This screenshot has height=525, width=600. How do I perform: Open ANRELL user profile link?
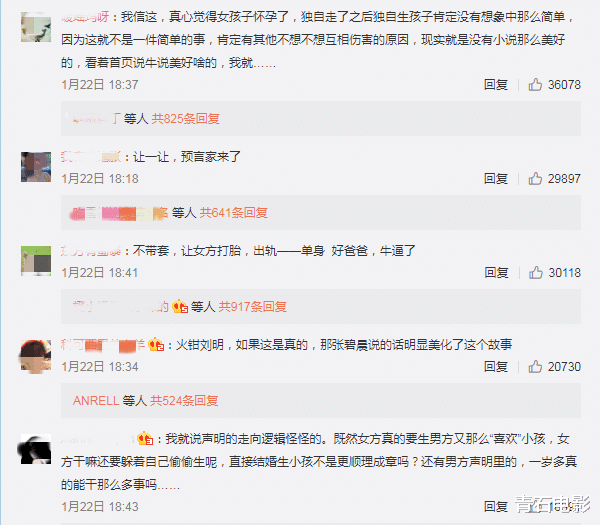pyautogui.click(x=96, y=401)
